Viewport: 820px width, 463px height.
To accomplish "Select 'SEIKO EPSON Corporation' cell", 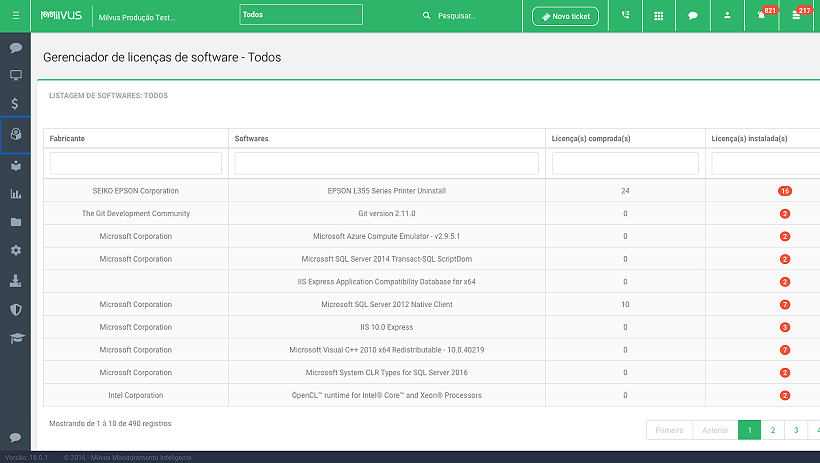I will [x=135, y=191].
